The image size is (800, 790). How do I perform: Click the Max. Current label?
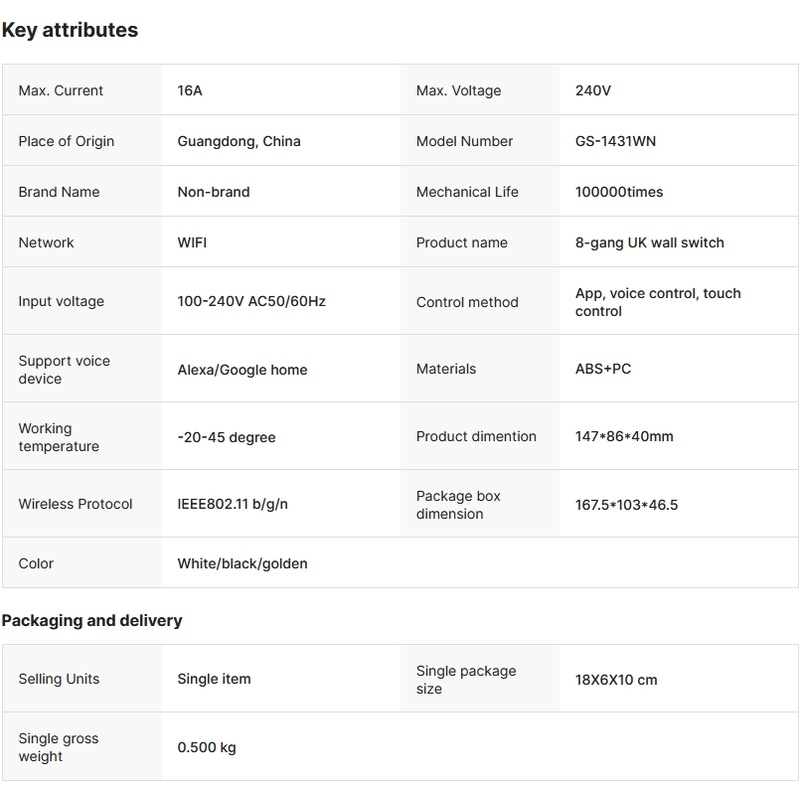point(61,91)
